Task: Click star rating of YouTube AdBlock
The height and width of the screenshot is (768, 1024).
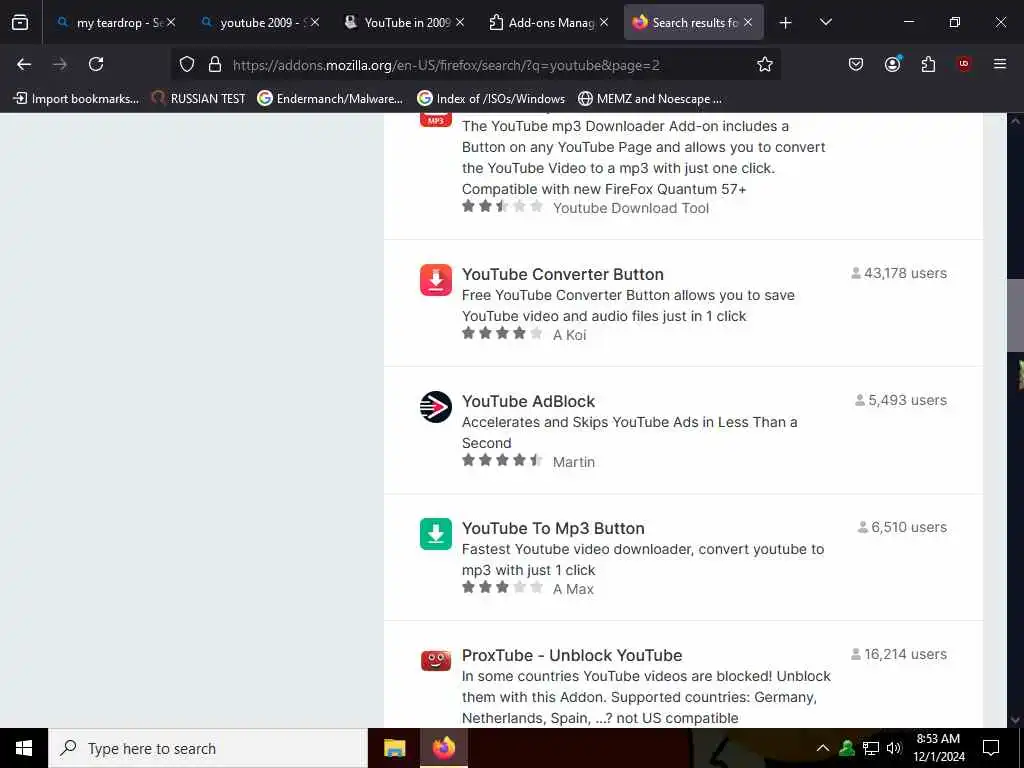Action: click(x=502, y=460)
